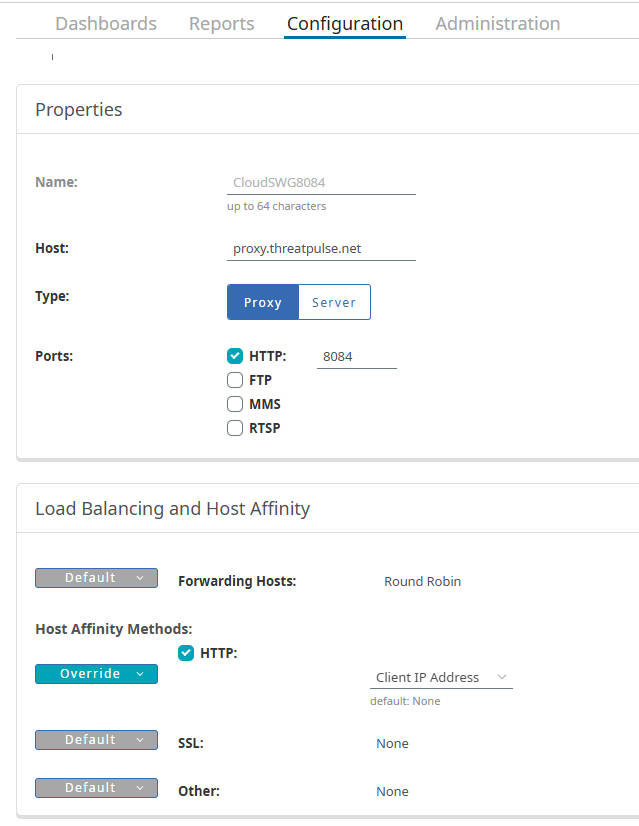The width and height of the screenshot is (639, 826).
Task: Click the Name field CloudSWG8084
Action: [x=321, y=183]
